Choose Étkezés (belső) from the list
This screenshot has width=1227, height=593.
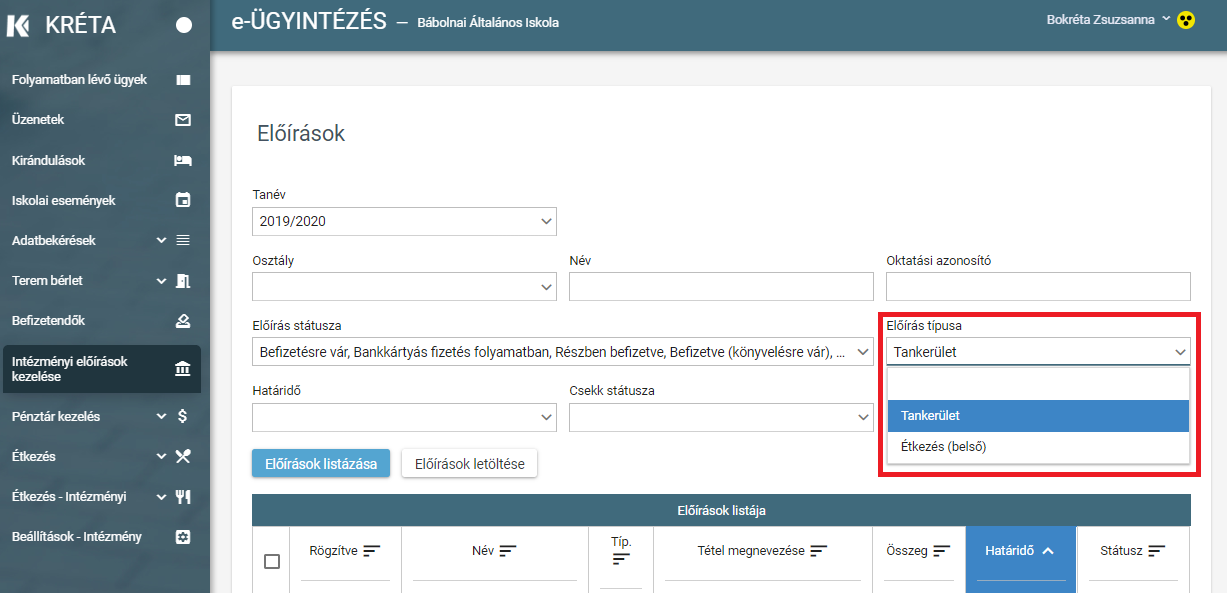pos(1038,447)
